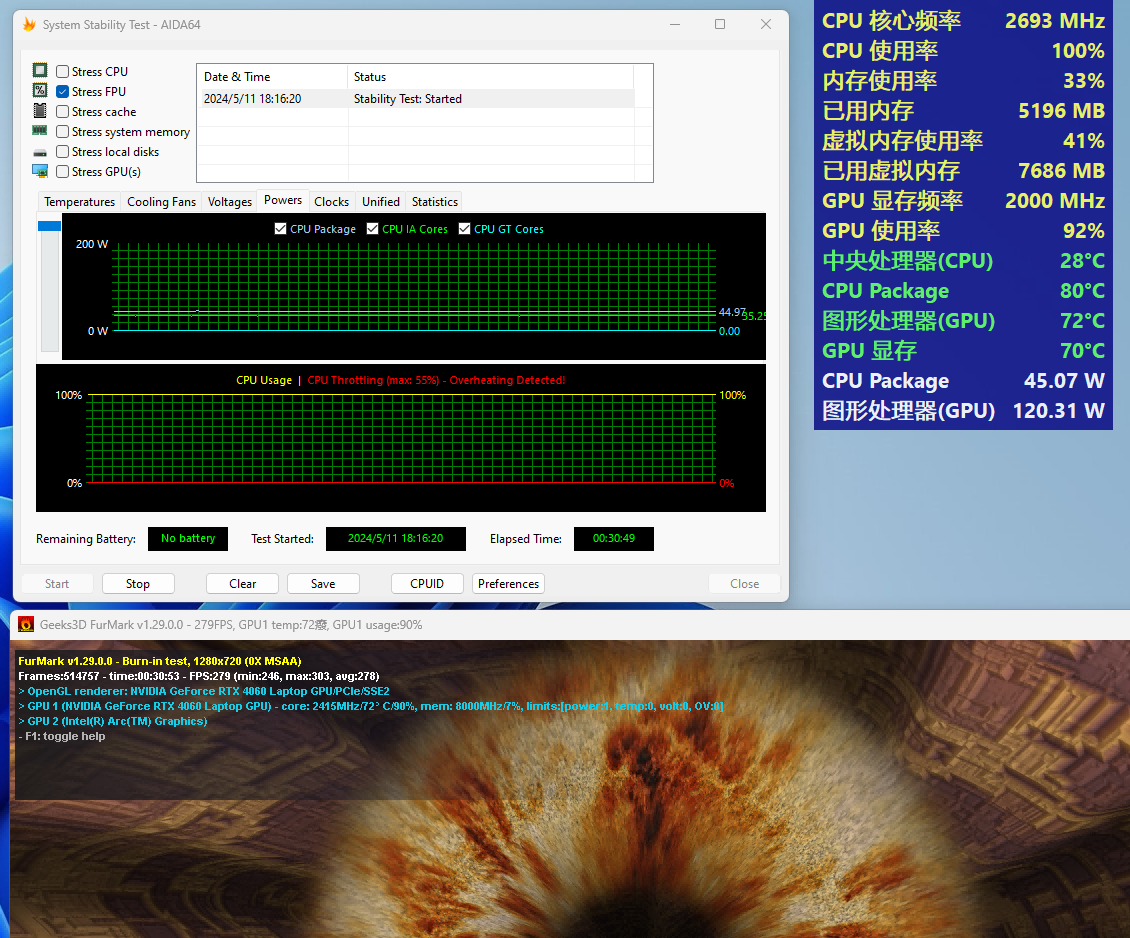Toggle the CPU GT Cores graph checkbox
Screen dimensions: 1130x938
tap(465, 229)
